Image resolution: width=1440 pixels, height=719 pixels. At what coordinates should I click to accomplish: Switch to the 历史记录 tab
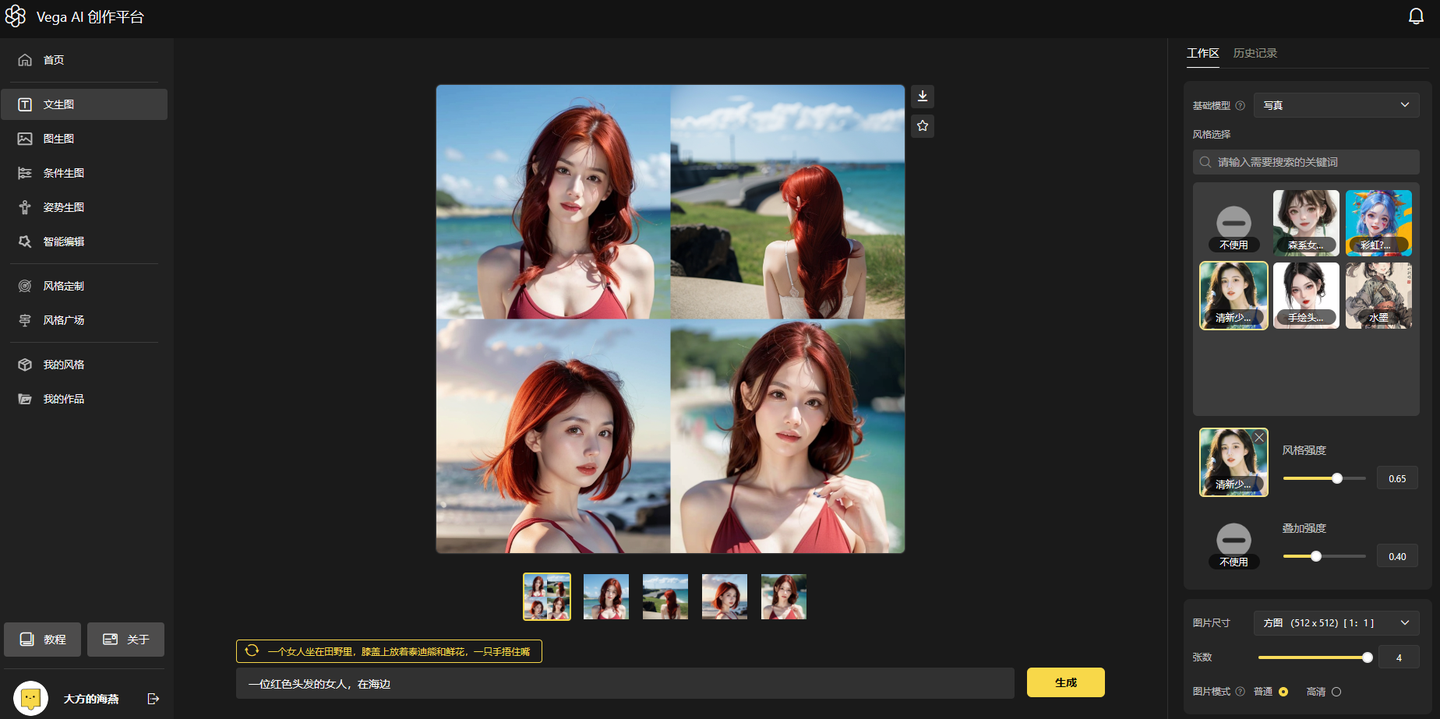1255,53
